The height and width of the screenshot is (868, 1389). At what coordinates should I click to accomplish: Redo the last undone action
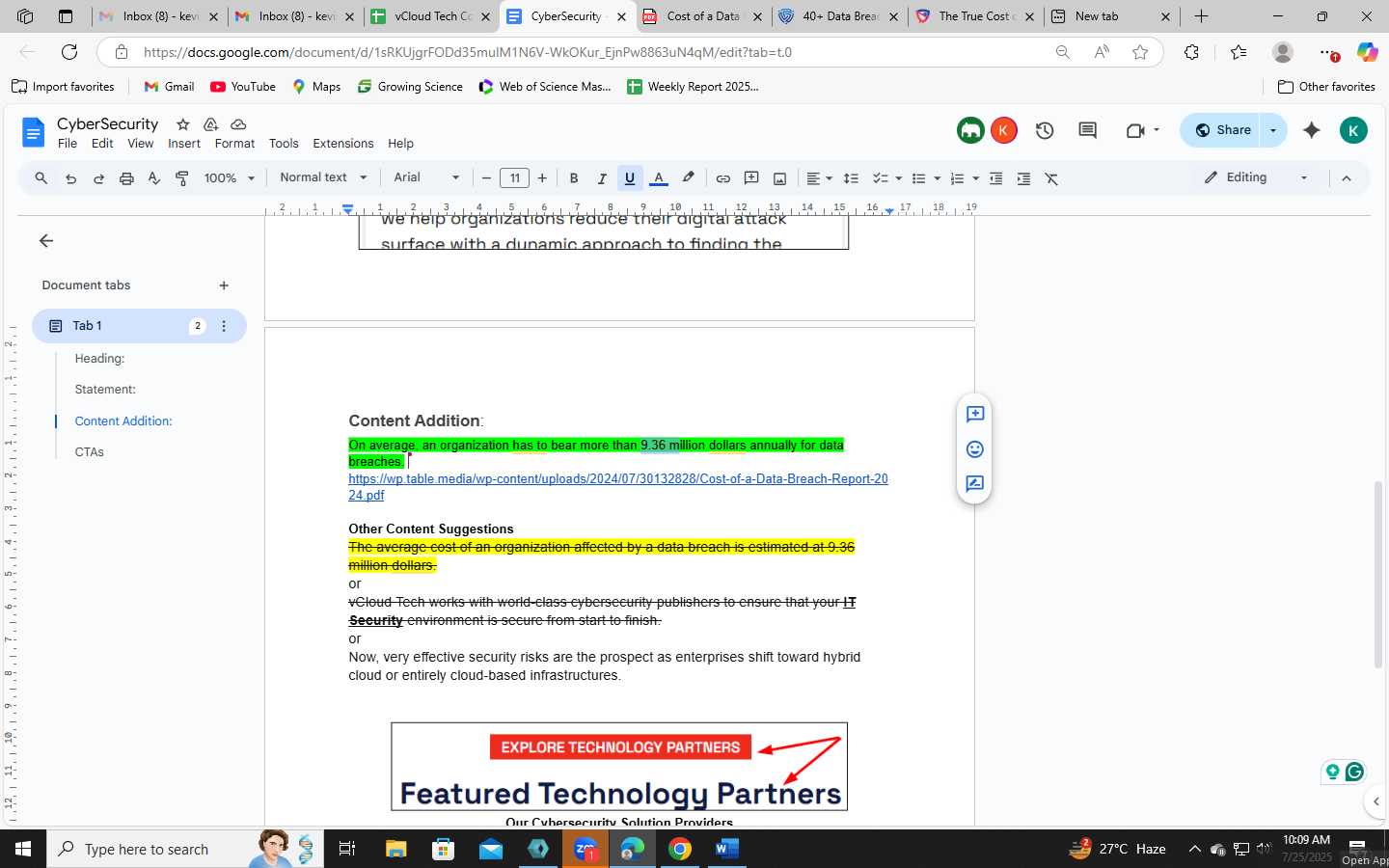[98, 178]
